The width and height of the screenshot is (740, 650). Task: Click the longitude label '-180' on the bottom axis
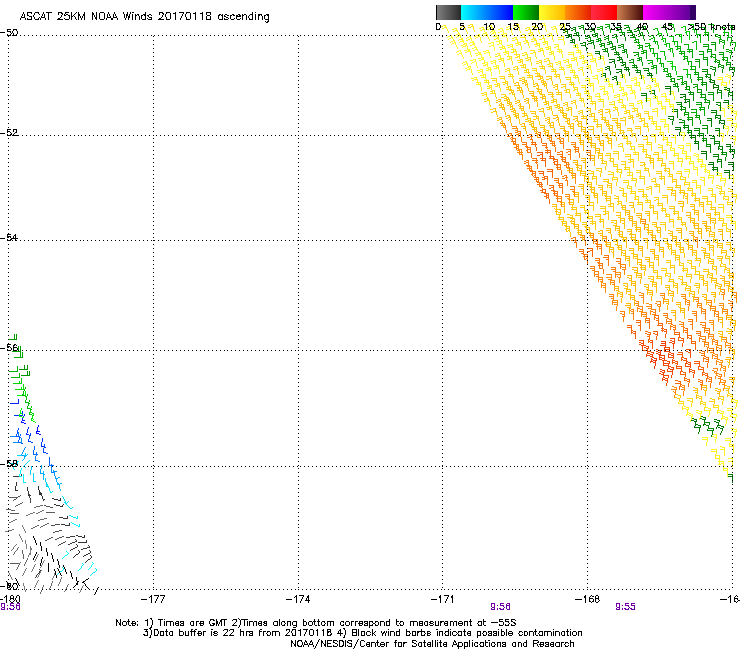tap(10, 599)
